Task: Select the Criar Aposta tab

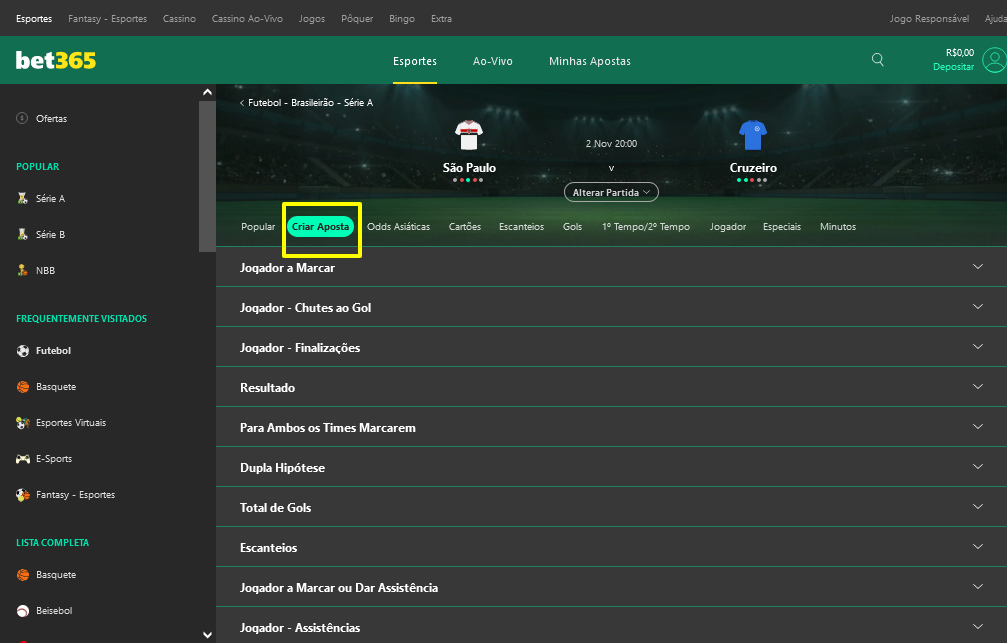Action: coord(320,227)
